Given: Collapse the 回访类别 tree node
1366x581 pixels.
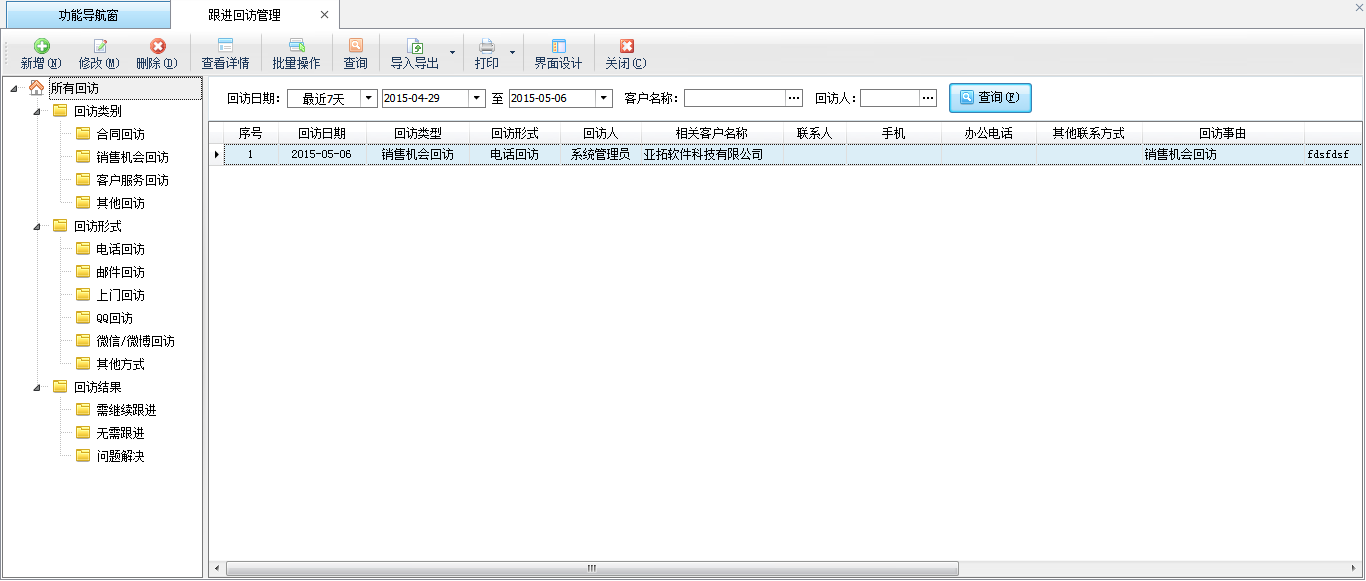Looking at the screenshot, I should [x=37, y=112].
